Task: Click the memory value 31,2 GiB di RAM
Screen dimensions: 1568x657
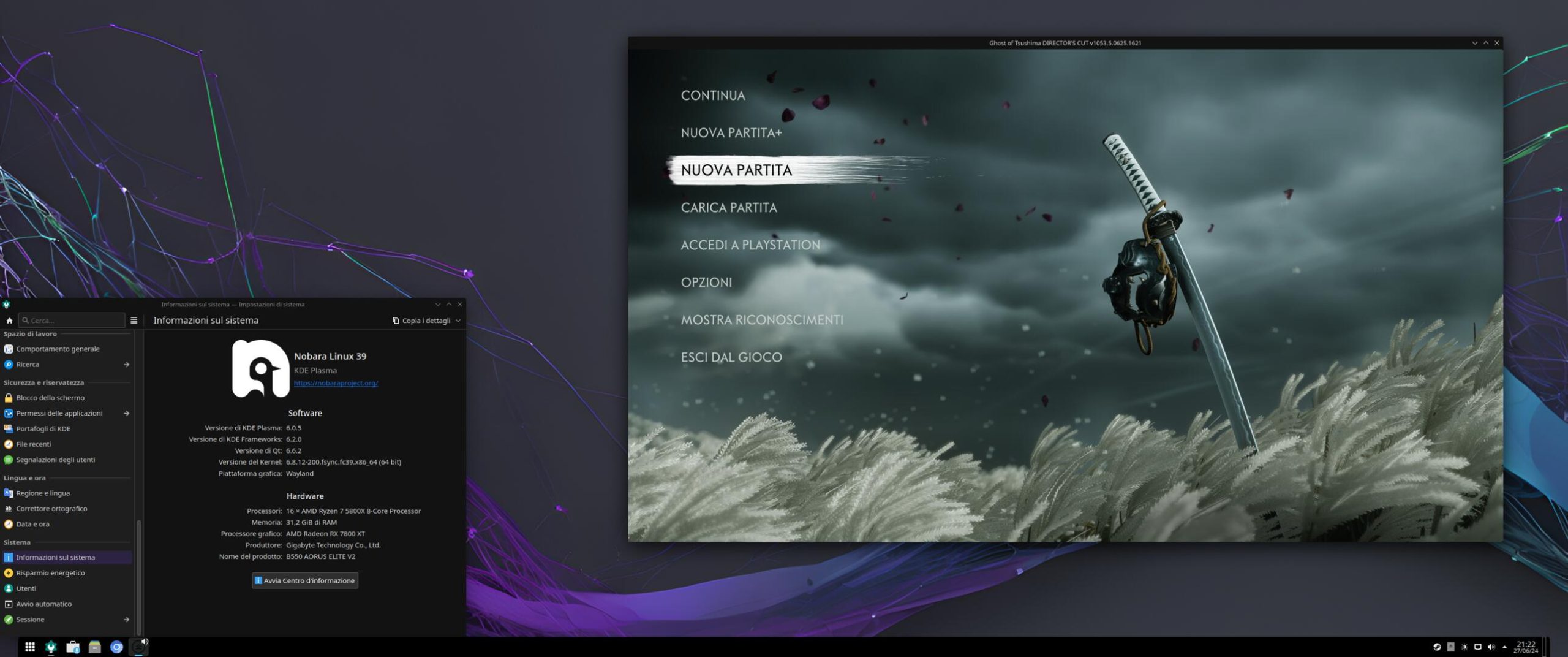Action: point(311,523)
